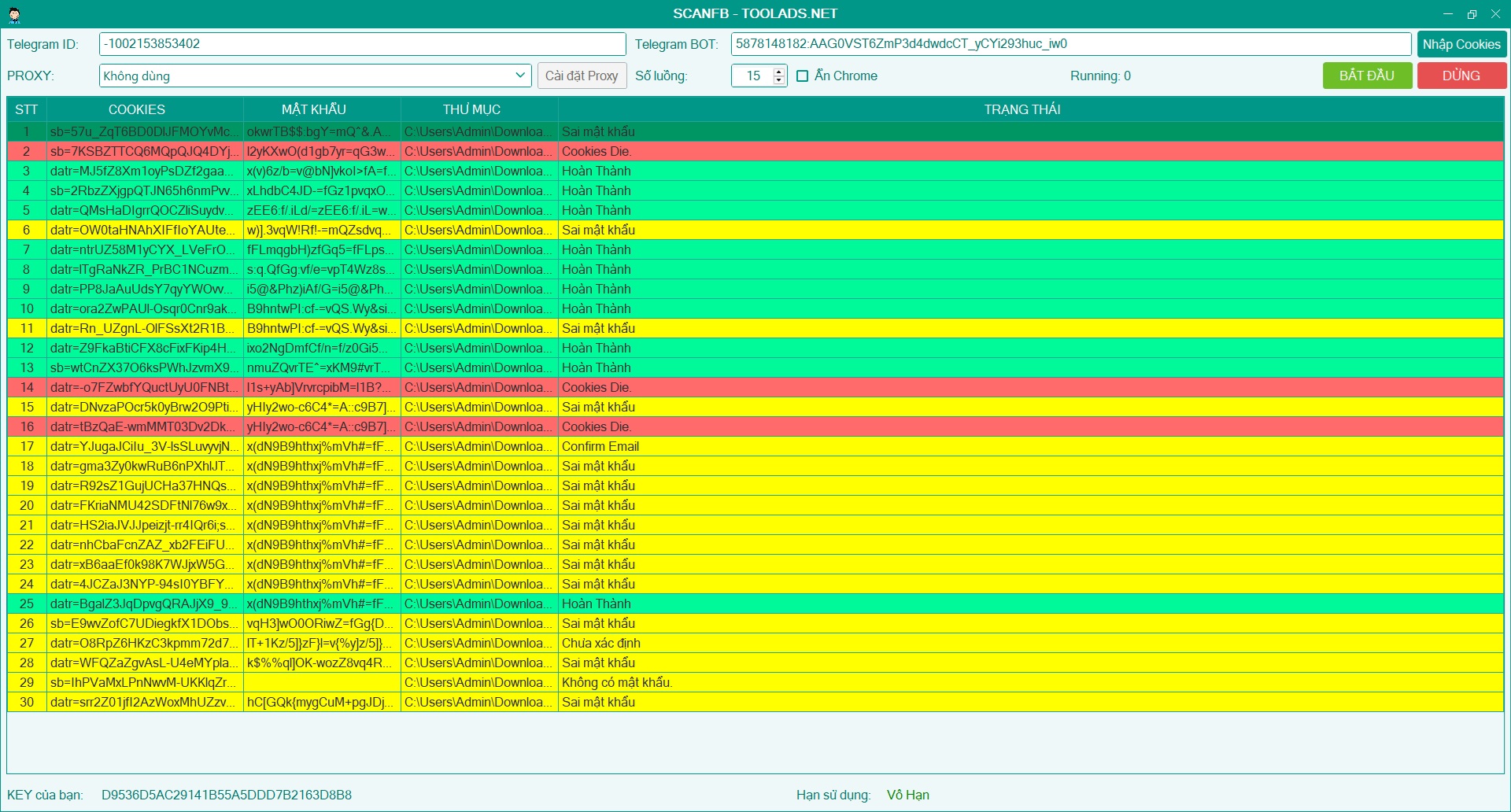Click the THƯ MỤC column header

click(471, 109)
